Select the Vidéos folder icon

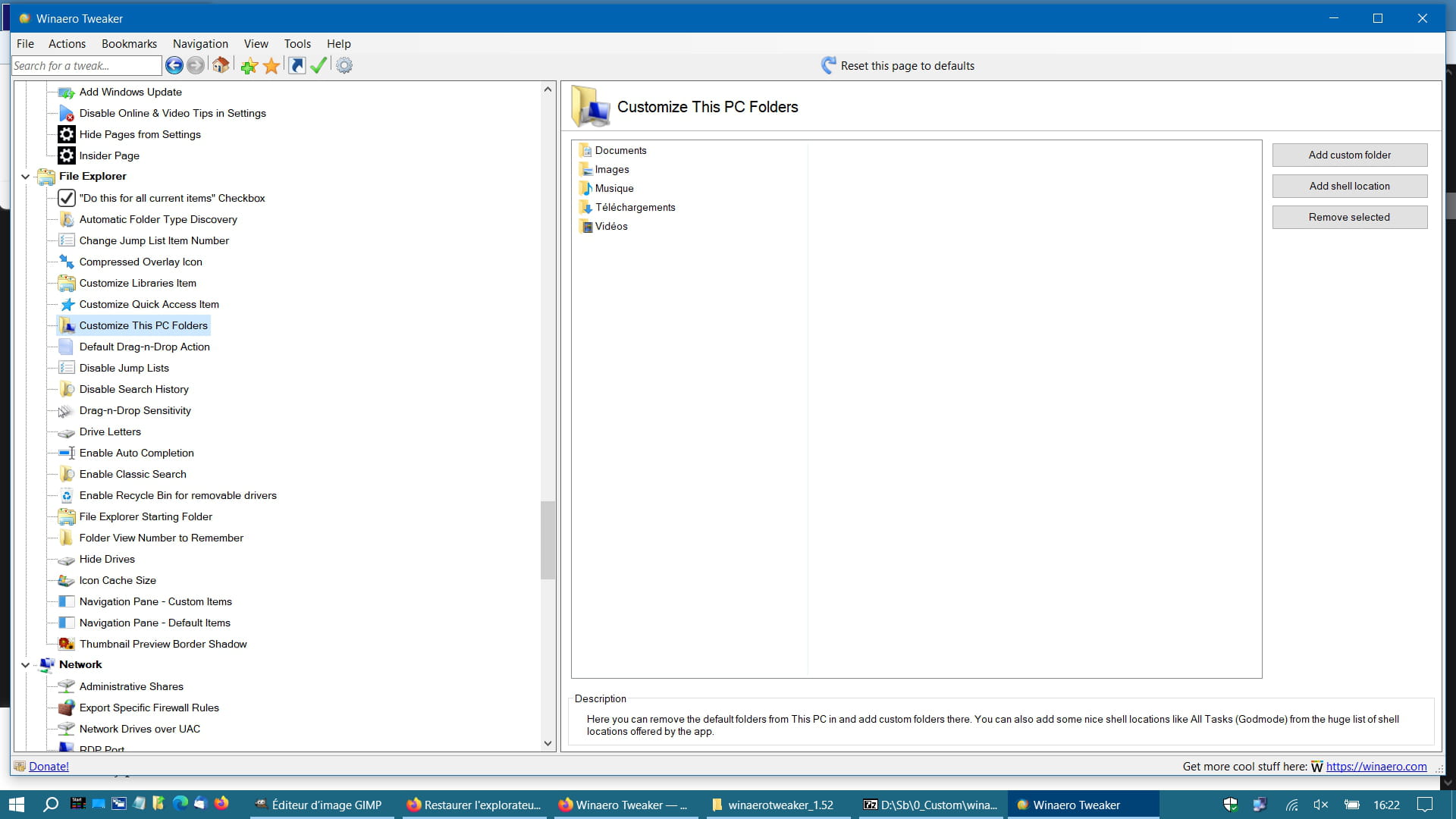[x=585, y=226]
